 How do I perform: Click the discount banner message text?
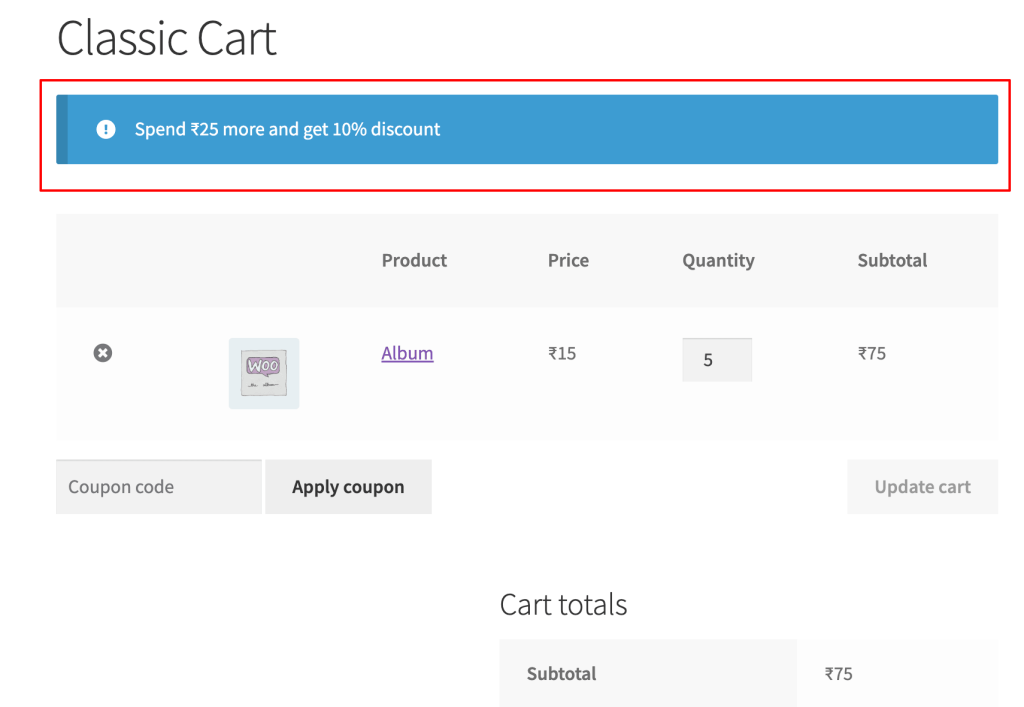[x=288, y=128]
